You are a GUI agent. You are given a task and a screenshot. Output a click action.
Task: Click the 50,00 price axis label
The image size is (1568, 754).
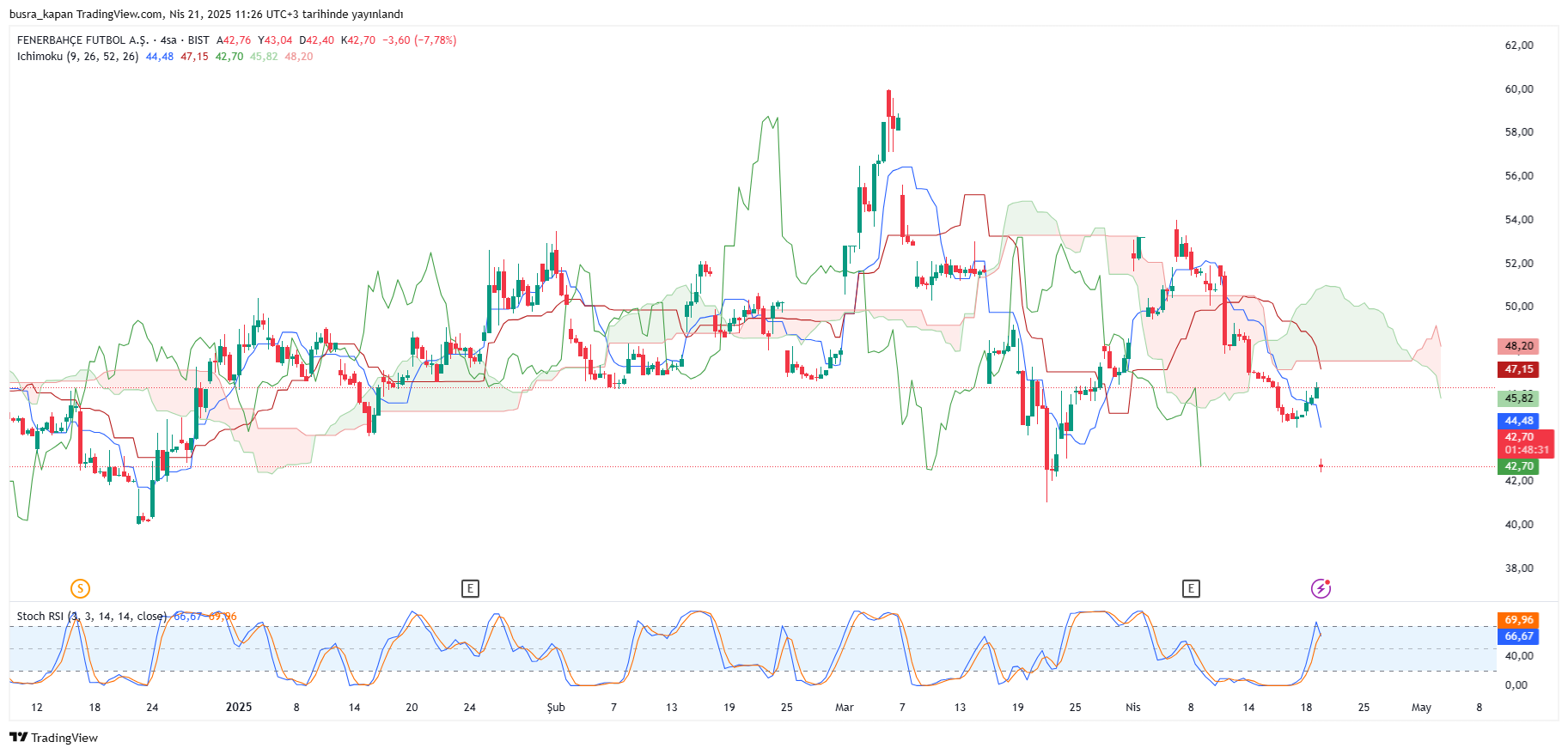pos(1519,307)
